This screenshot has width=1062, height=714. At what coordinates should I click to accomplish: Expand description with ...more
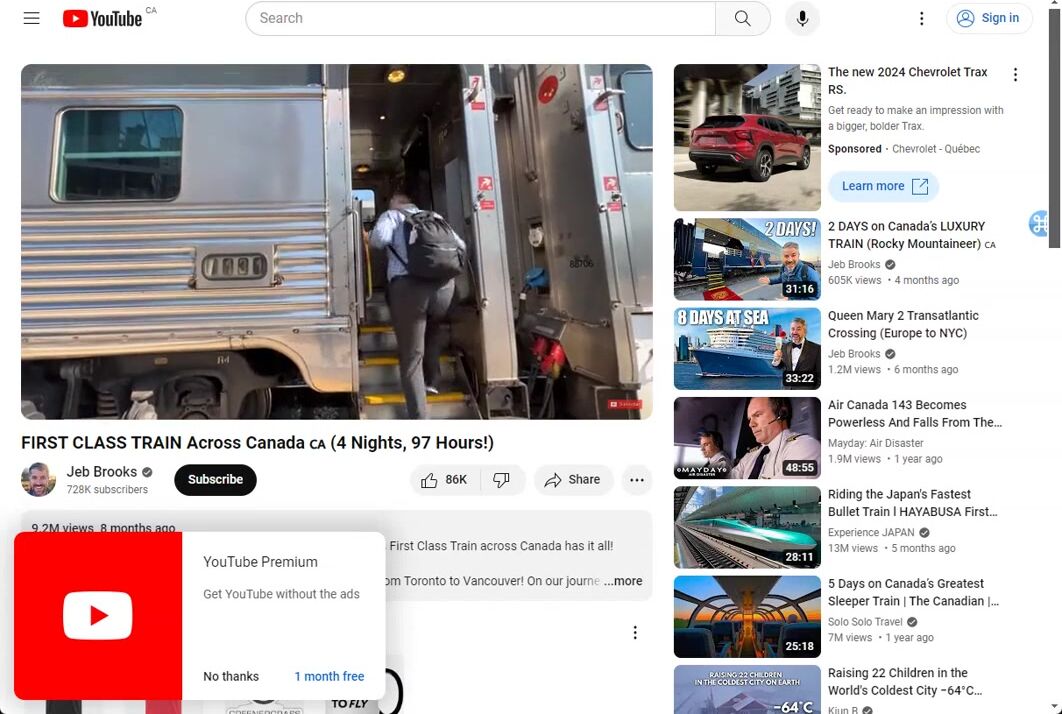[623, 581]
